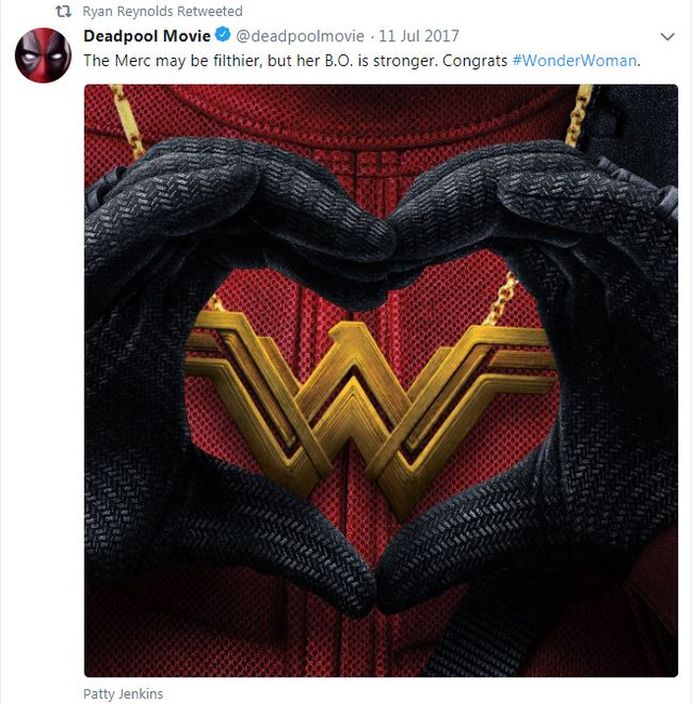
Task: Expand the tweet options chevron menu
Action: (x=668, y=36)
